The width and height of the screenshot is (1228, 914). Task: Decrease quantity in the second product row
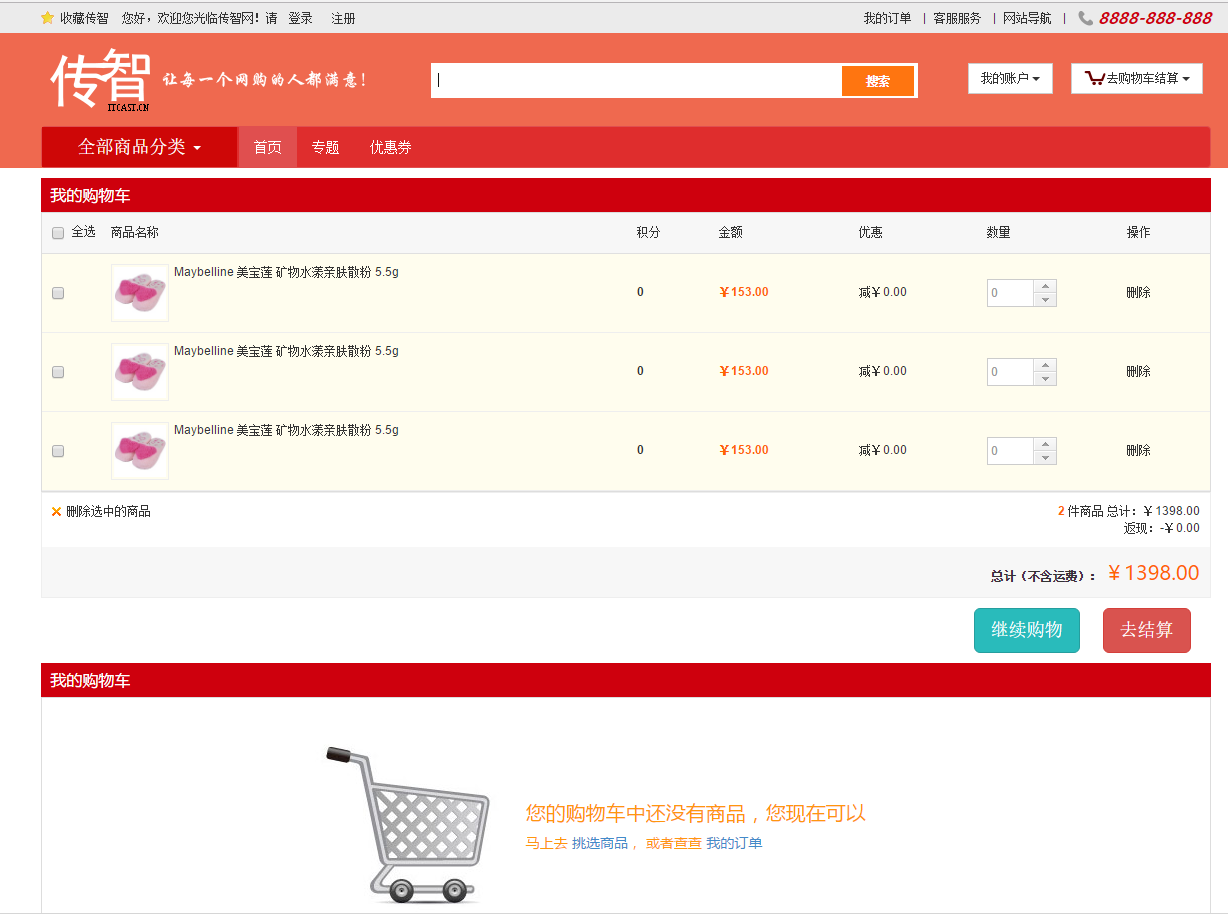pos(1046,379)
